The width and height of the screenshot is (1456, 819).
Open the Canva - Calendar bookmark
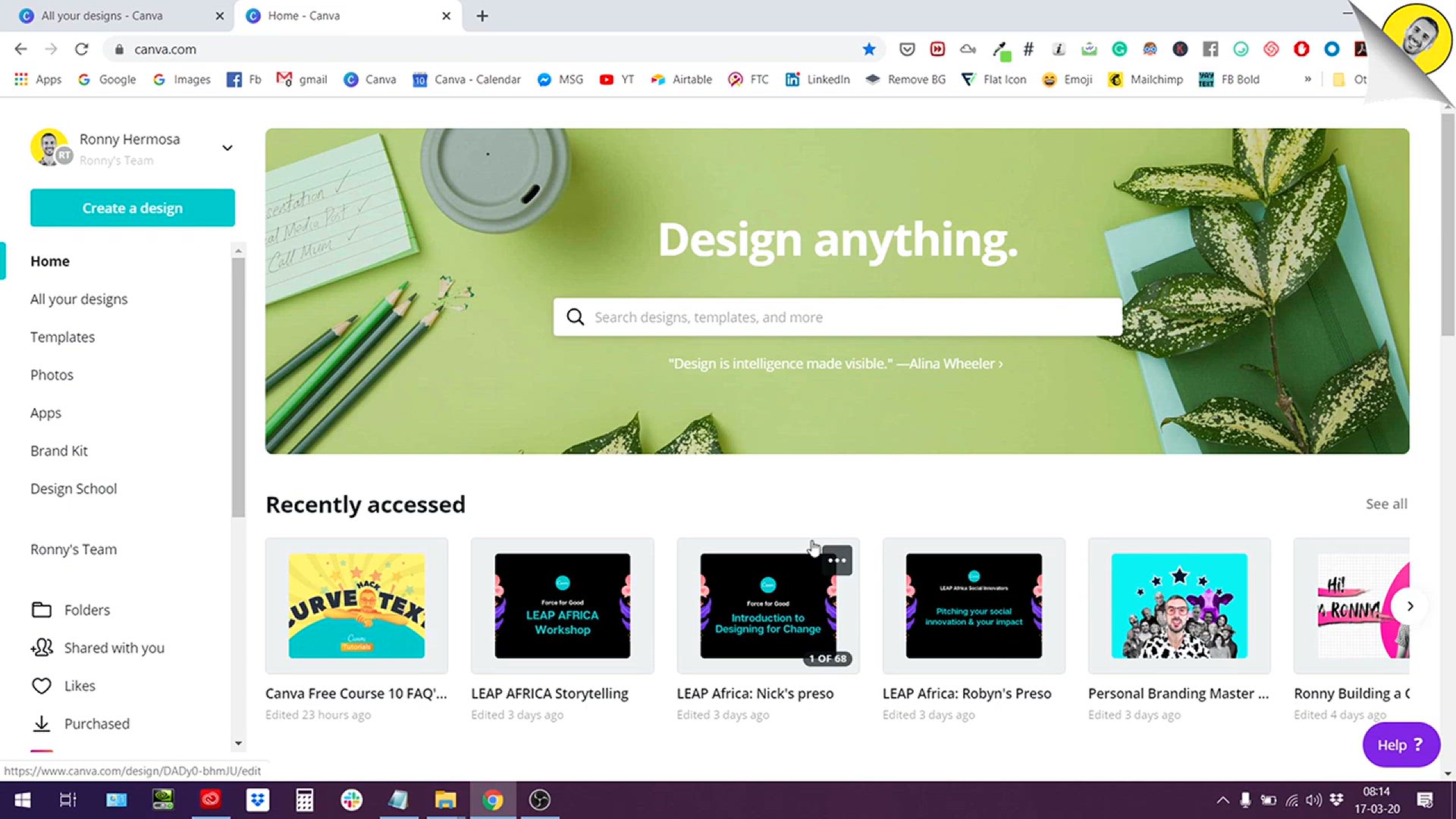(466, 80)
